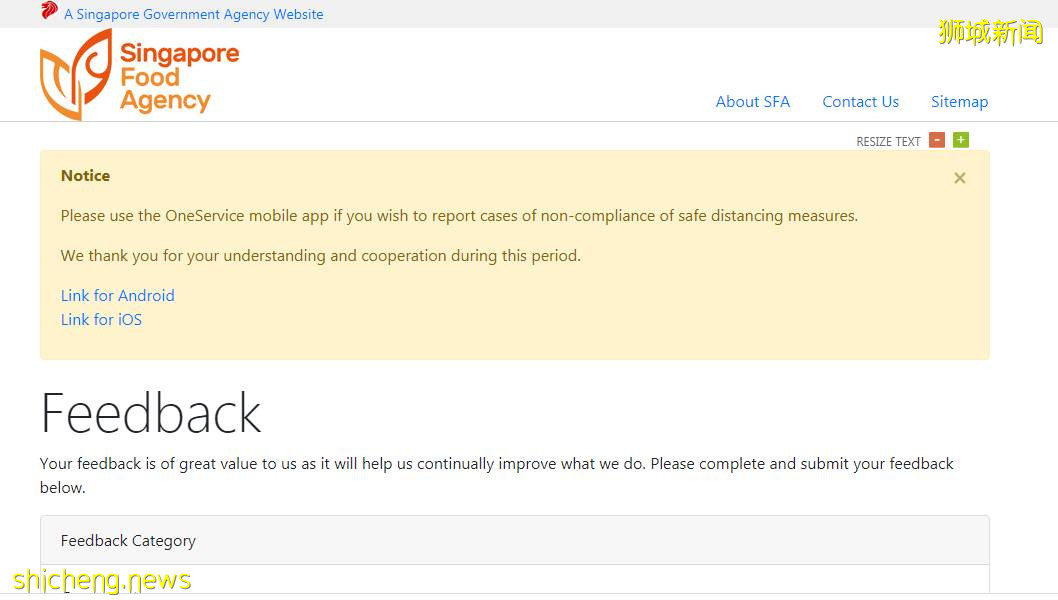Increase text size with the plus icon

tap(961, 140)
